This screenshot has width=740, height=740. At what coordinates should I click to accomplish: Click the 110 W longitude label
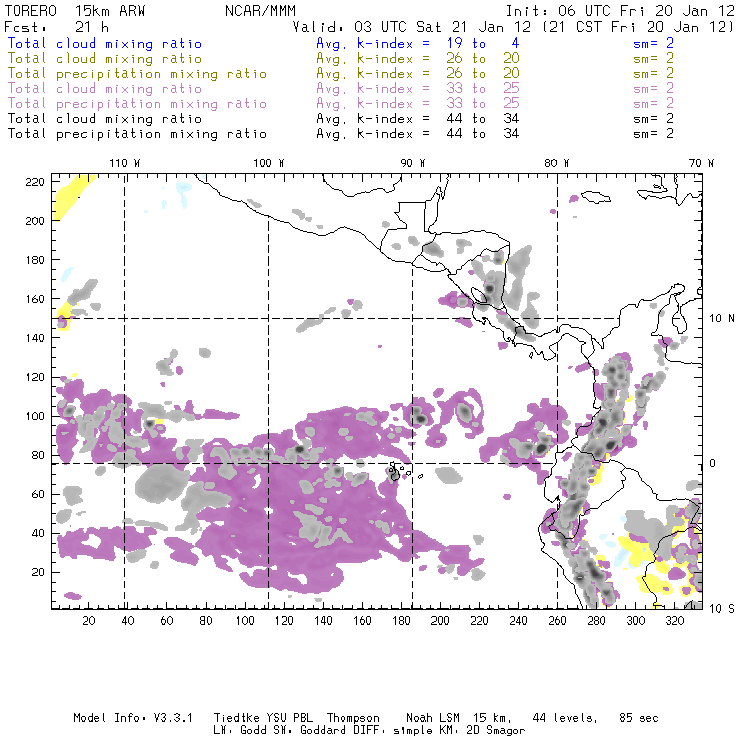point(124,163)
